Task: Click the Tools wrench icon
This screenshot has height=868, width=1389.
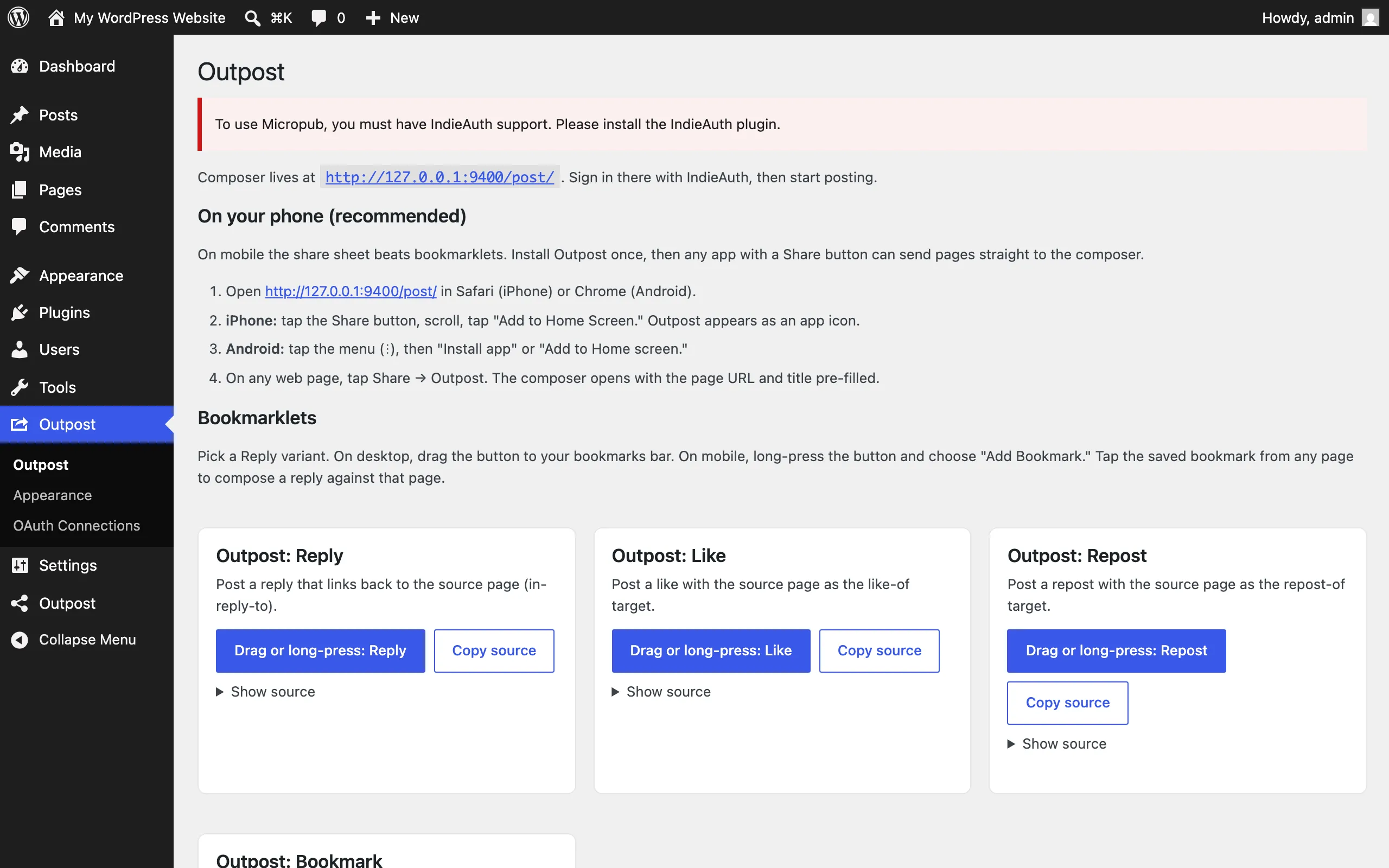Action: [20, 387]
